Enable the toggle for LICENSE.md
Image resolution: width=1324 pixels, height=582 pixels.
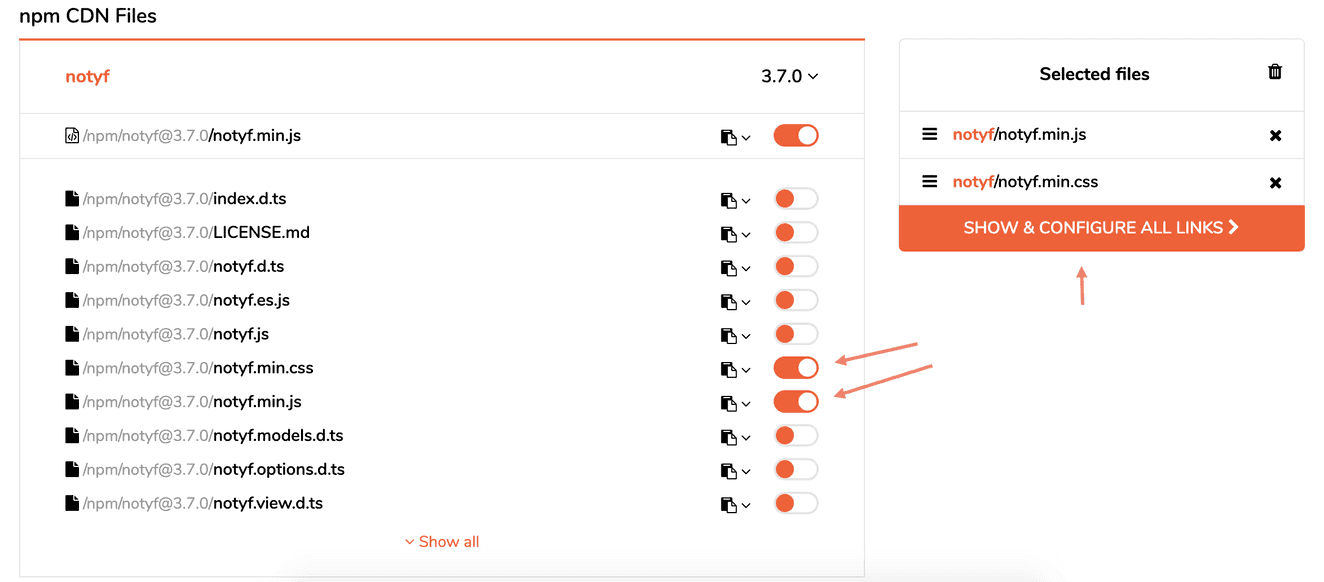click(x=795, y=232)
